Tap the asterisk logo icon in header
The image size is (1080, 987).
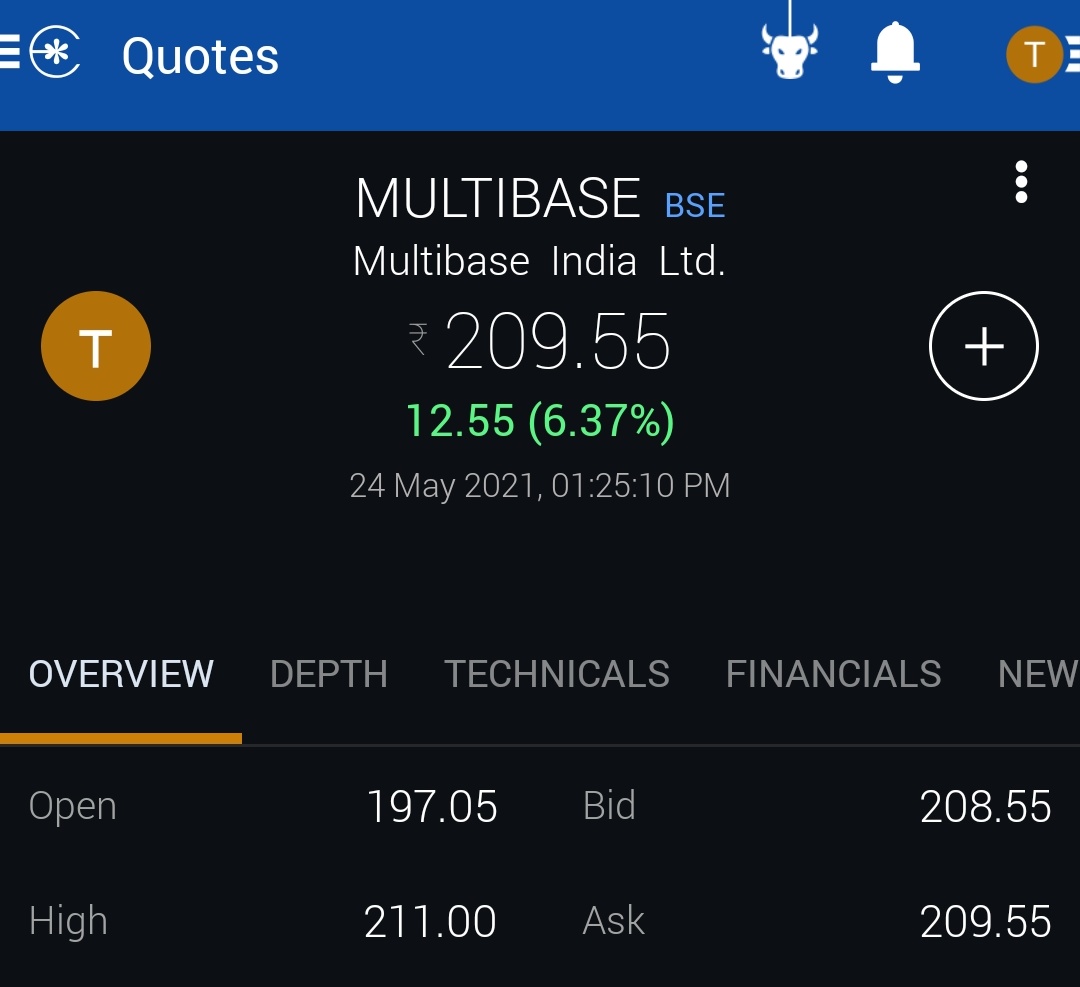click(55, 52)
